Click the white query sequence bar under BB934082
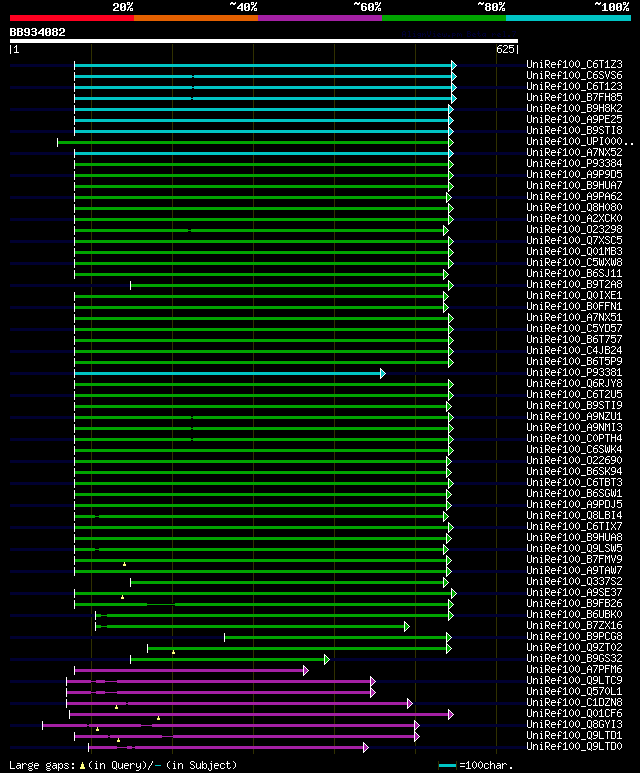Viewport: 640px width, 773px height. click(x=264, y=41)
